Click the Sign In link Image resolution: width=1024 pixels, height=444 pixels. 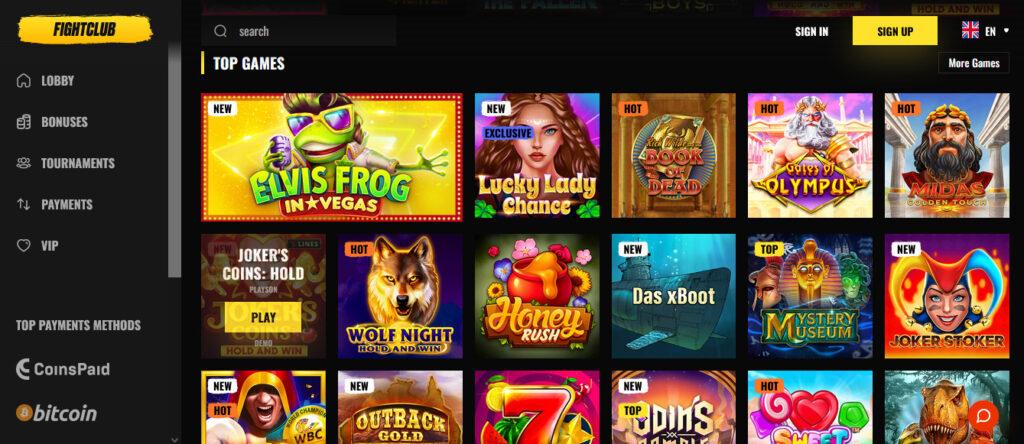(812, 31)
